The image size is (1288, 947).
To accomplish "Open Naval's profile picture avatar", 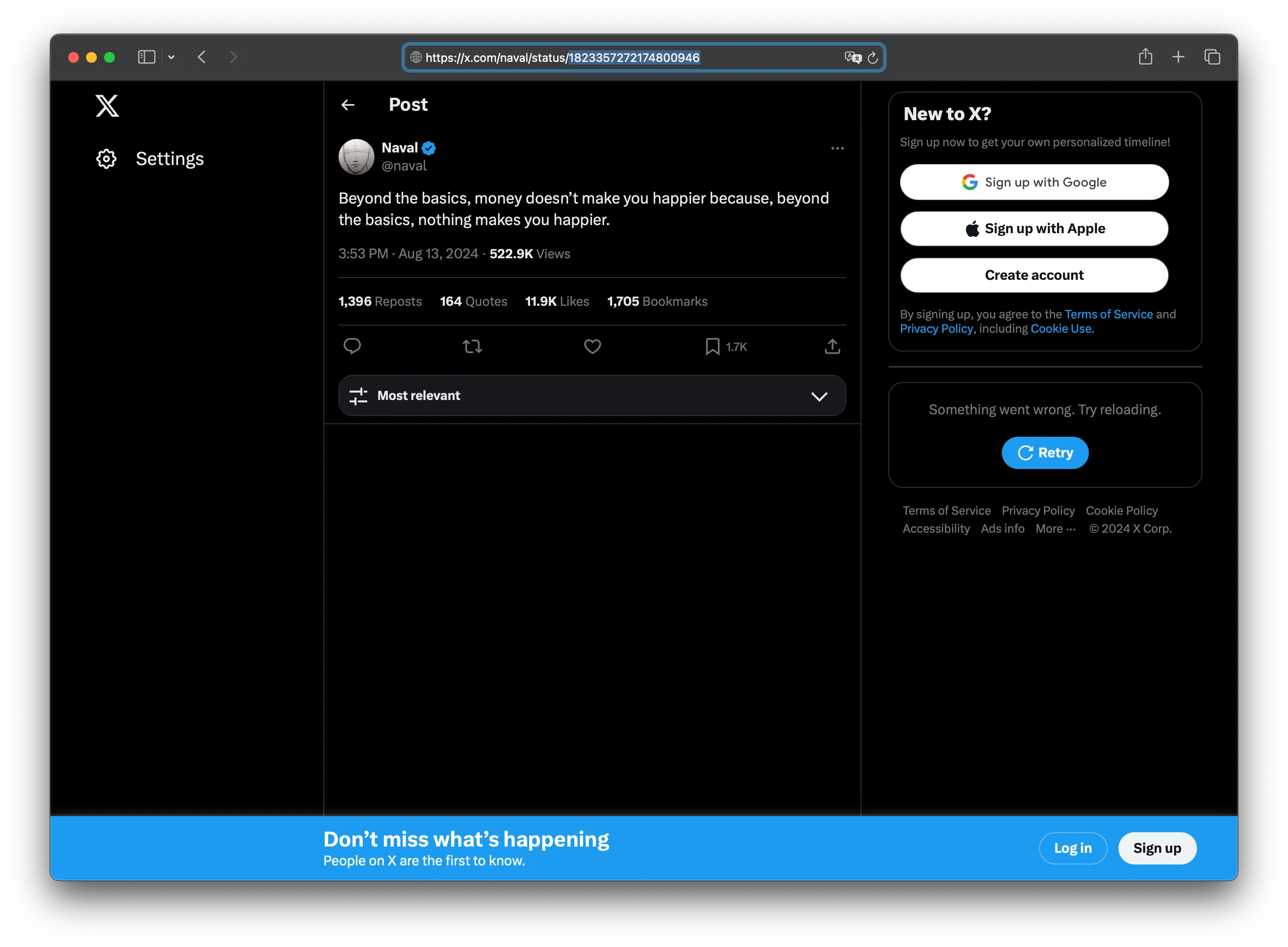I will point(356,156).
